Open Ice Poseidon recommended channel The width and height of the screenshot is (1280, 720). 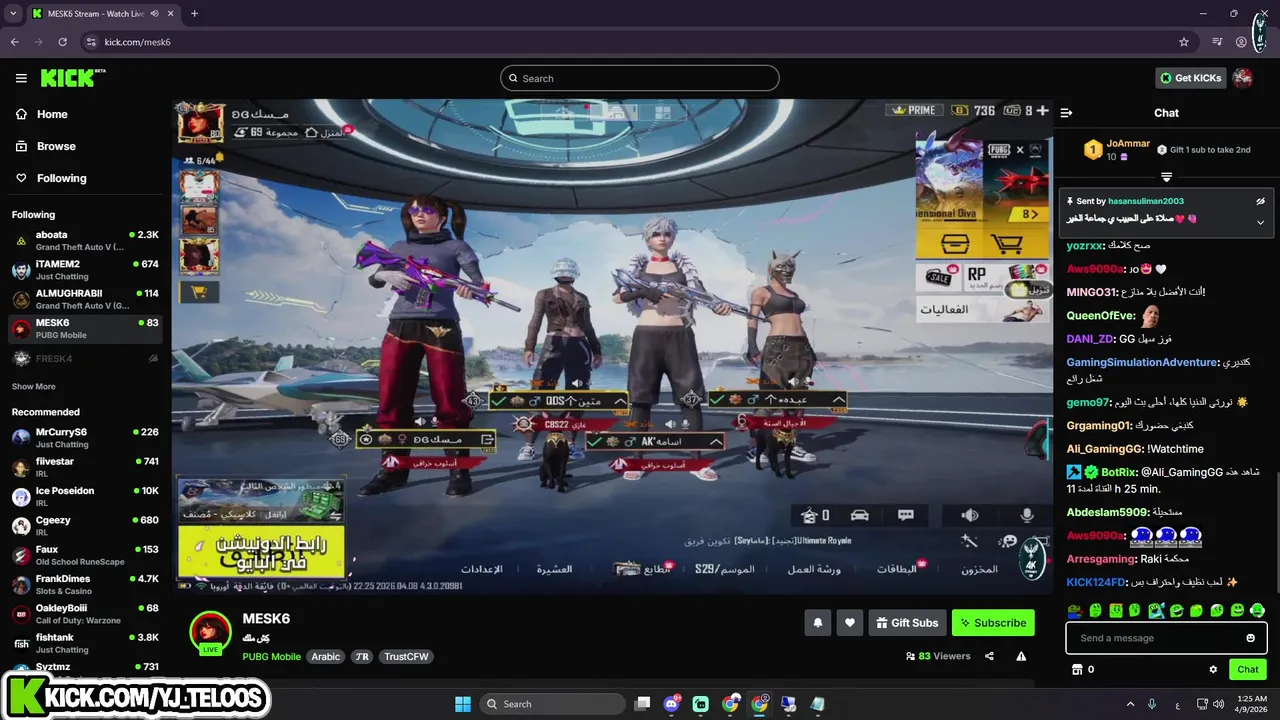(85, 496)
